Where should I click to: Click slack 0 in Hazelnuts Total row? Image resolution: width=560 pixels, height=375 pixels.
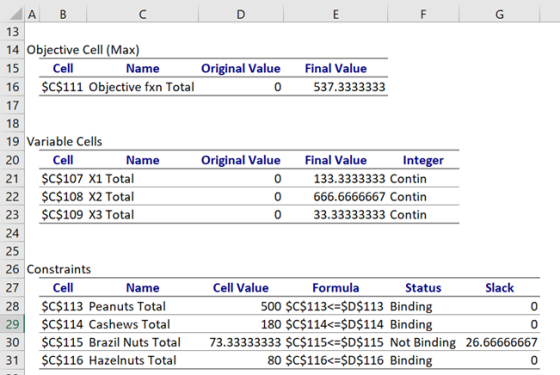534,360
